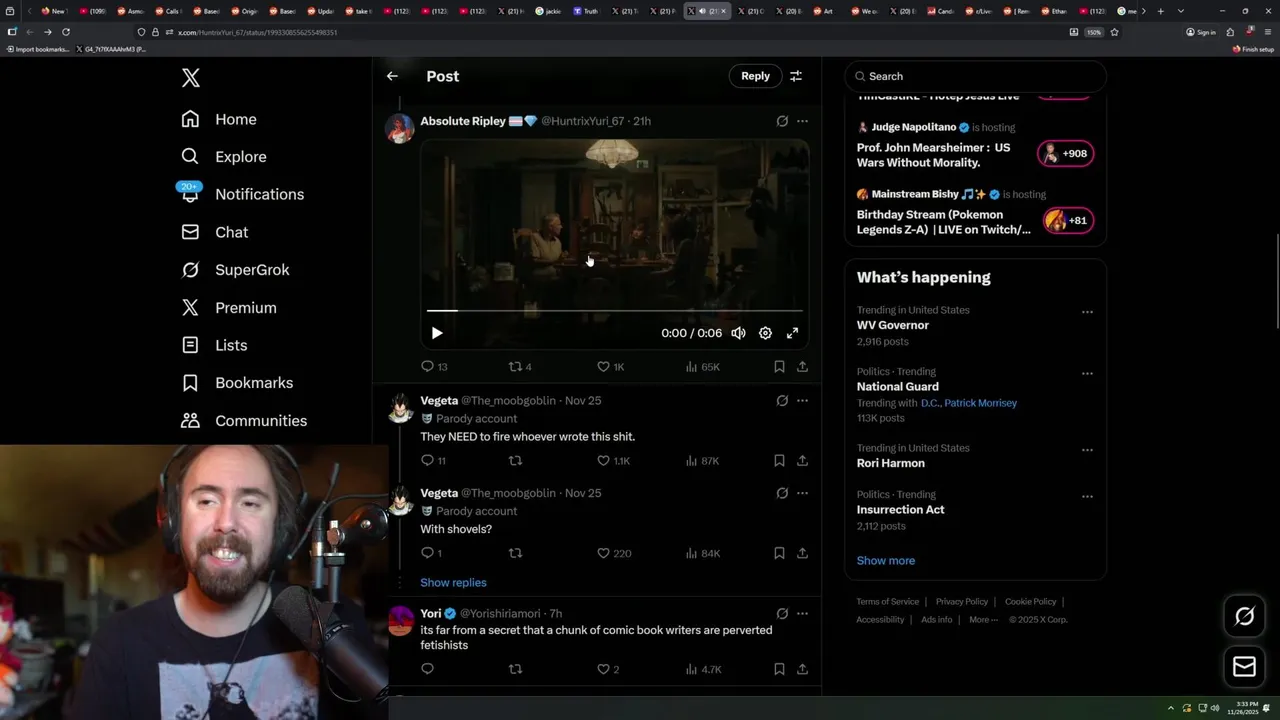Open new browser tab plus button
This screenshot has width=1280, height=720.
(1160, 11)
